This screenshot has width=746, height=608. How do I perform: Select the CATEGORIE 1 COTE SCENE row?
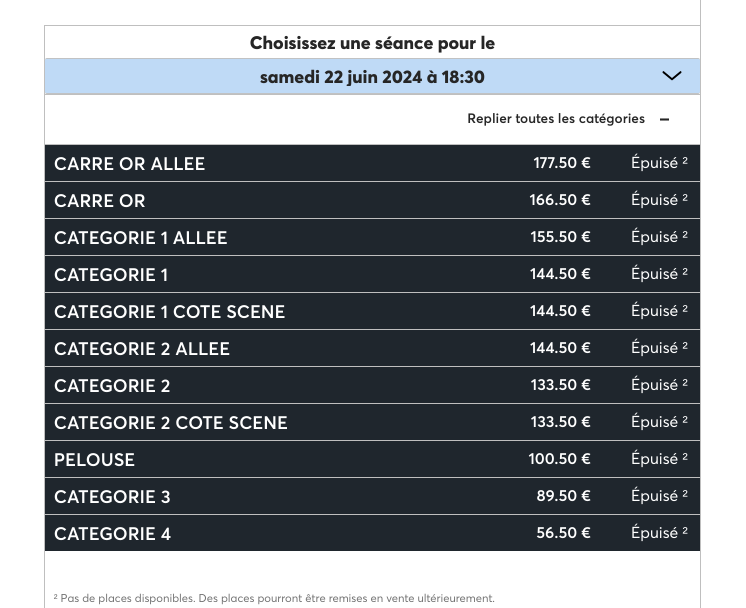point(372,311)
